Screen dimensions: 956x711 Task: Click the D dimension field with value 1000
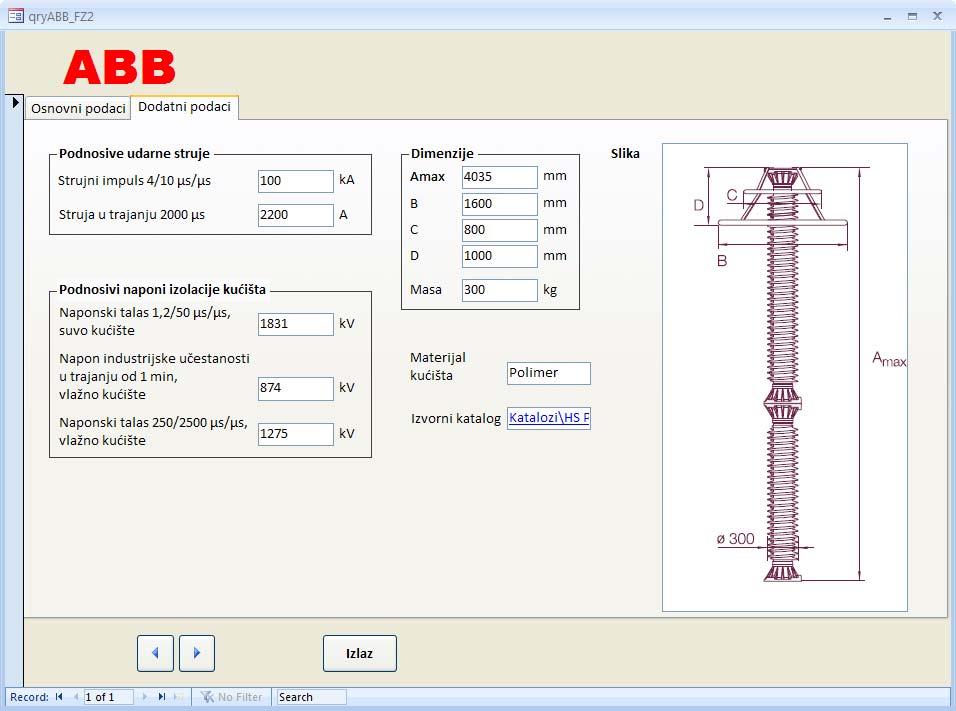(x=499, y=256)
